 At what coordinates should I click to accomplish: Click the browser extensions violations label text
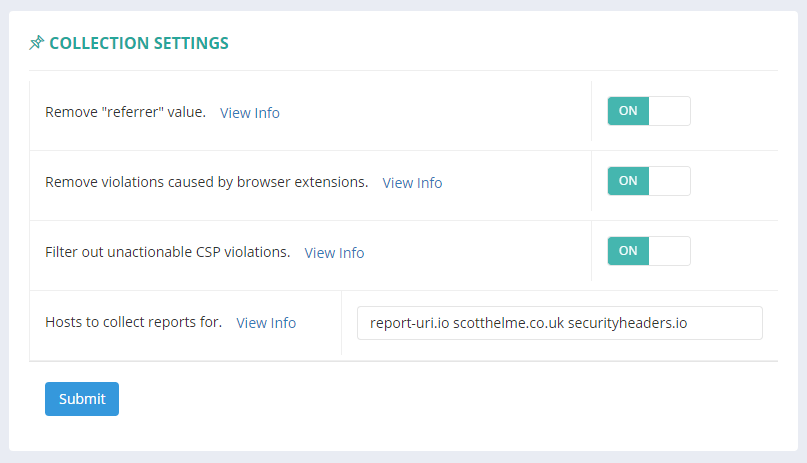point(206,182)
